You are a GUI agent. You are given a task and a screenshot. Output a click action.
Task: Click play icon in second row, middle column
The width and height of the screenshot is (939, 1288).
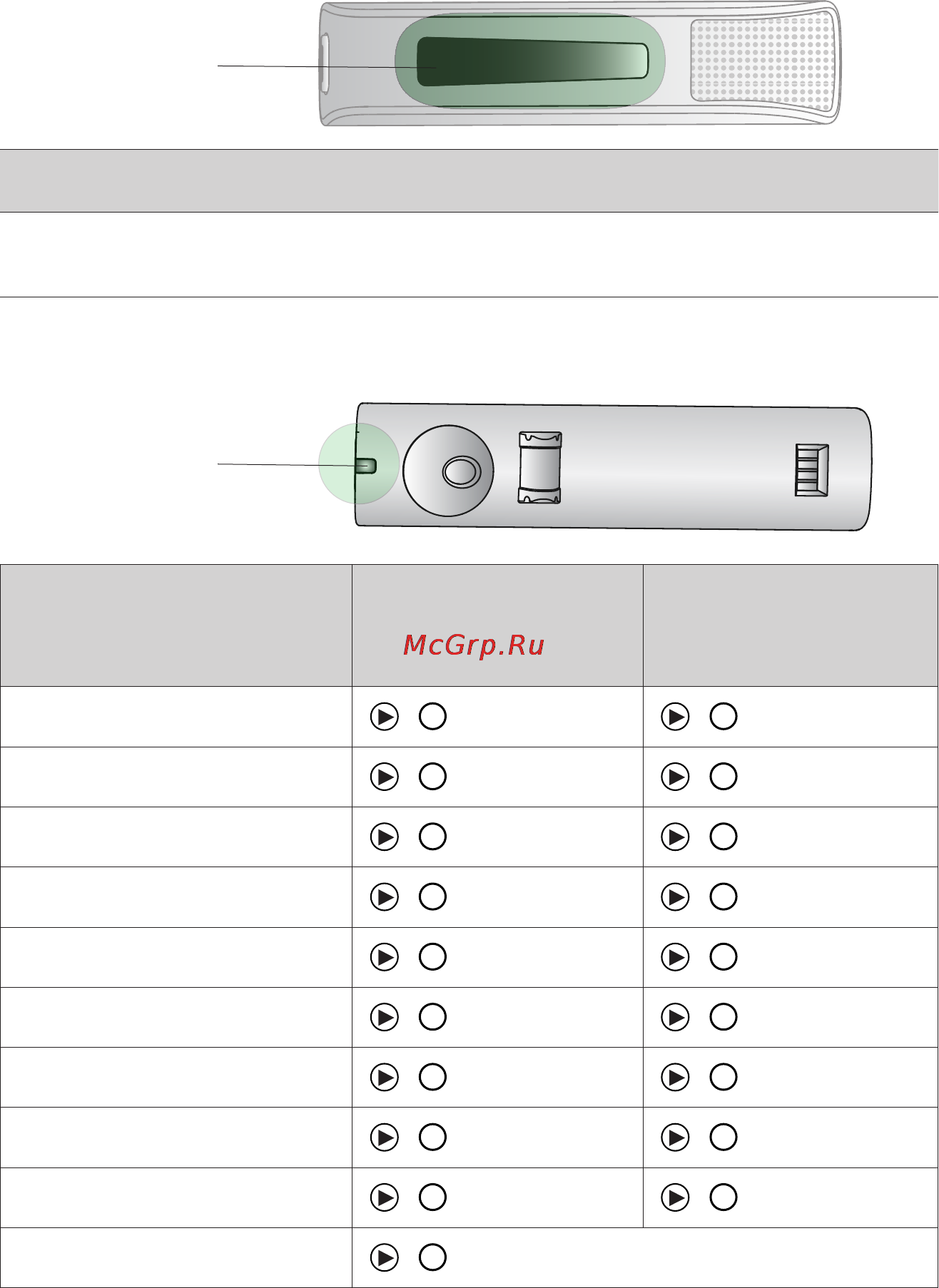point(385,777)
